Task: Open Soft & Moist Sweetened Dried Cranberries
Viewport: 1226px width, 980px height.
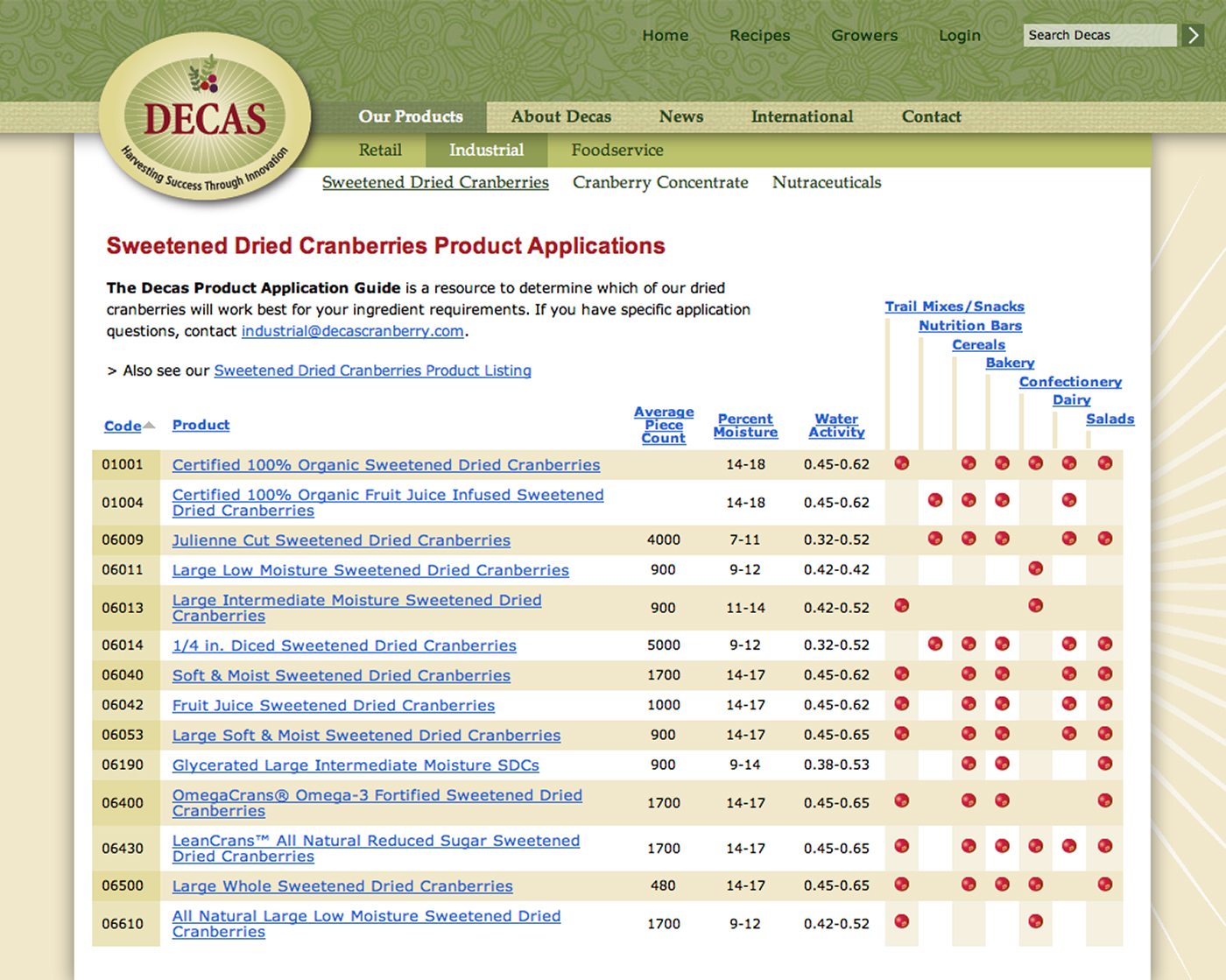Action: [342, 675]
